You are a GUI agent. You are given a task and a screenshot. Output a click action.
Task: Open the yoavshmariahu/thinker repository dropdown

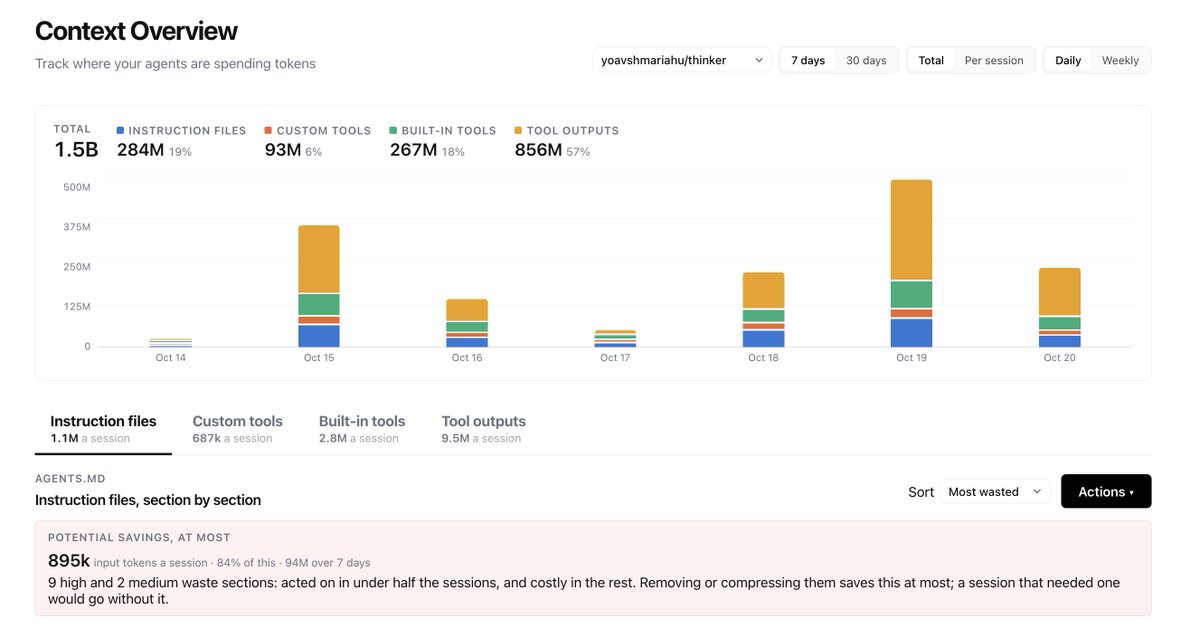pyautogui.click(x=681, y=60)
